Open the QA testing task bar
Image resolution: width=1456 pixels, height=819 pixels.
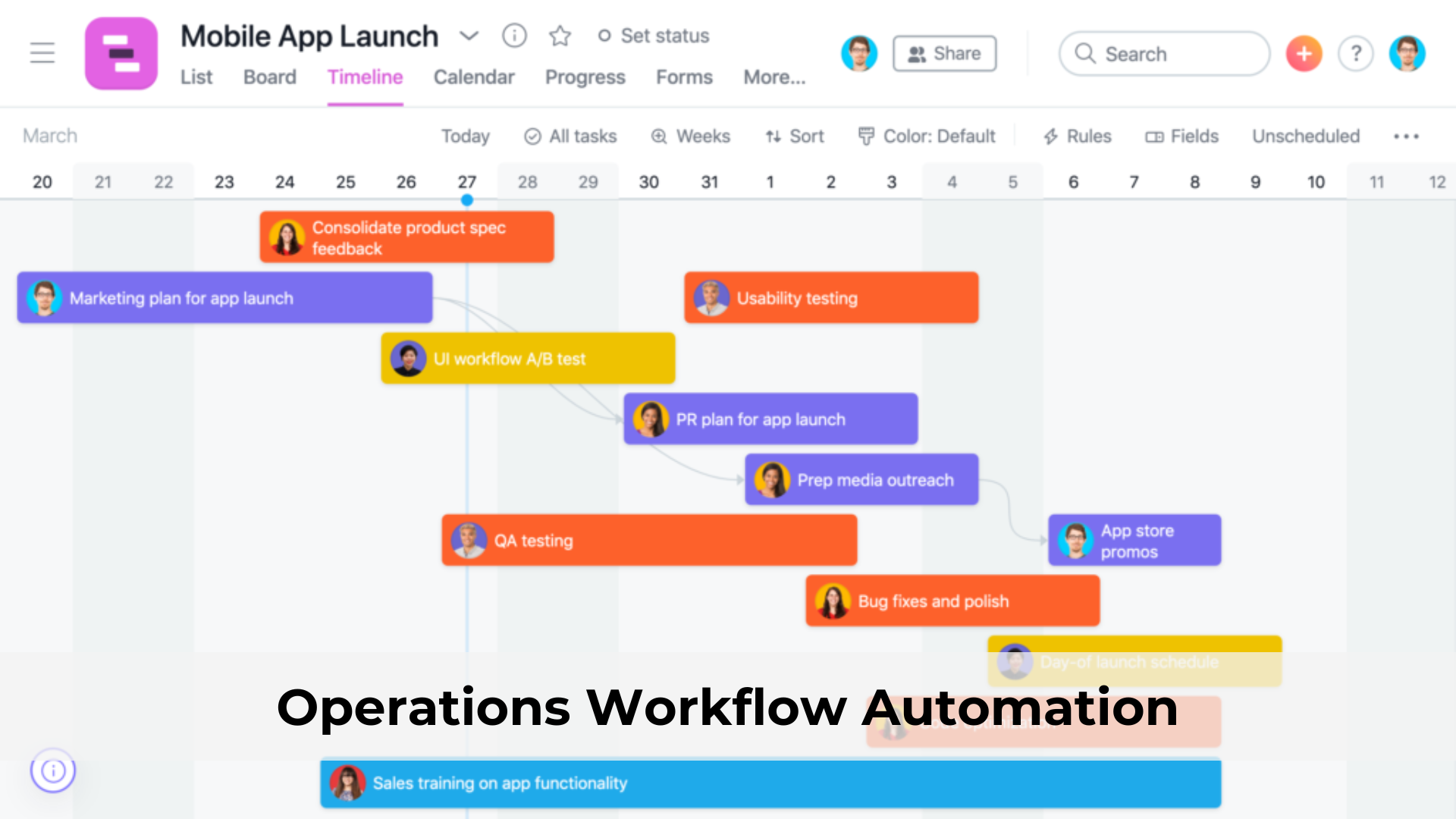click(x=650, y=541)
